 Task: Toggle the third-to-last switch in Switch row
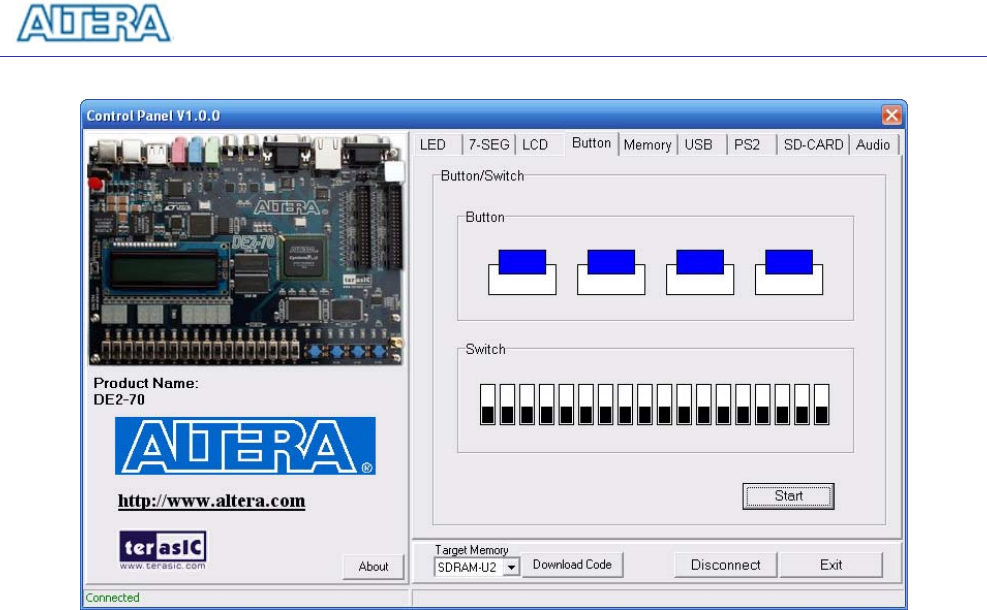coord(782,405)
